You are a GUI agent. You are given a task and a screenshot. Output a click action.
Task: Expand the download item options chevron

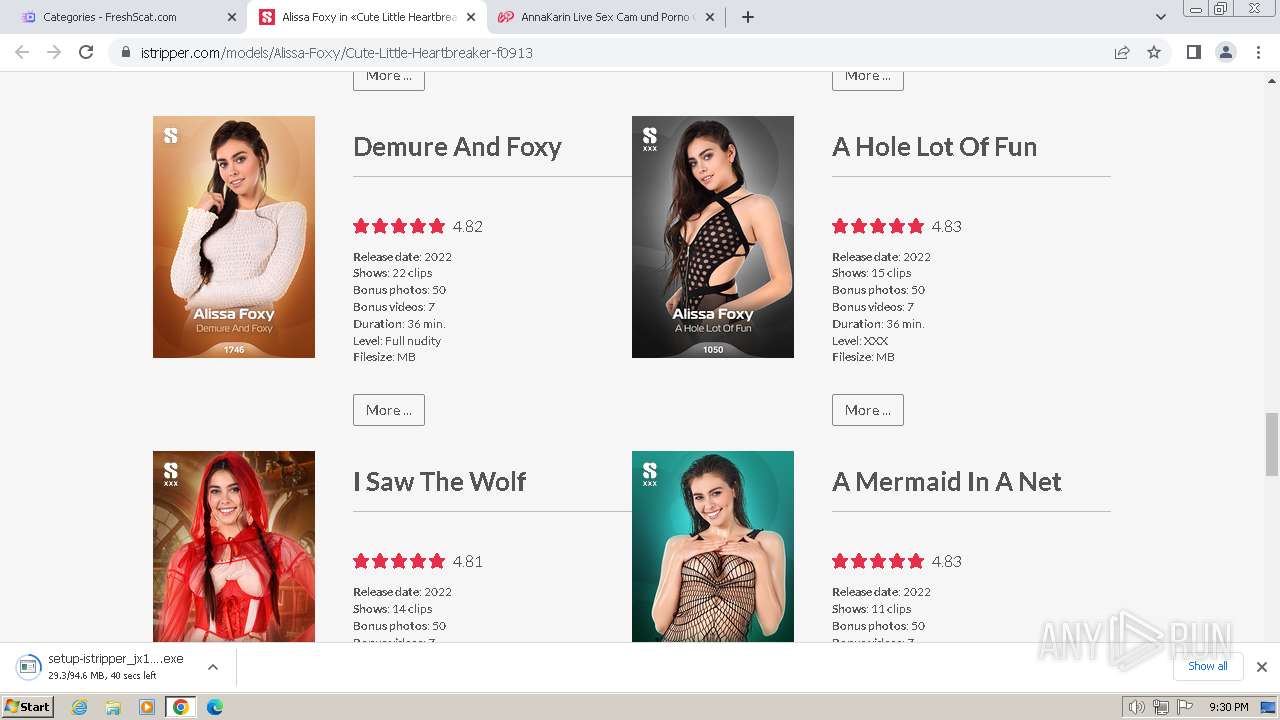point(213,667)
